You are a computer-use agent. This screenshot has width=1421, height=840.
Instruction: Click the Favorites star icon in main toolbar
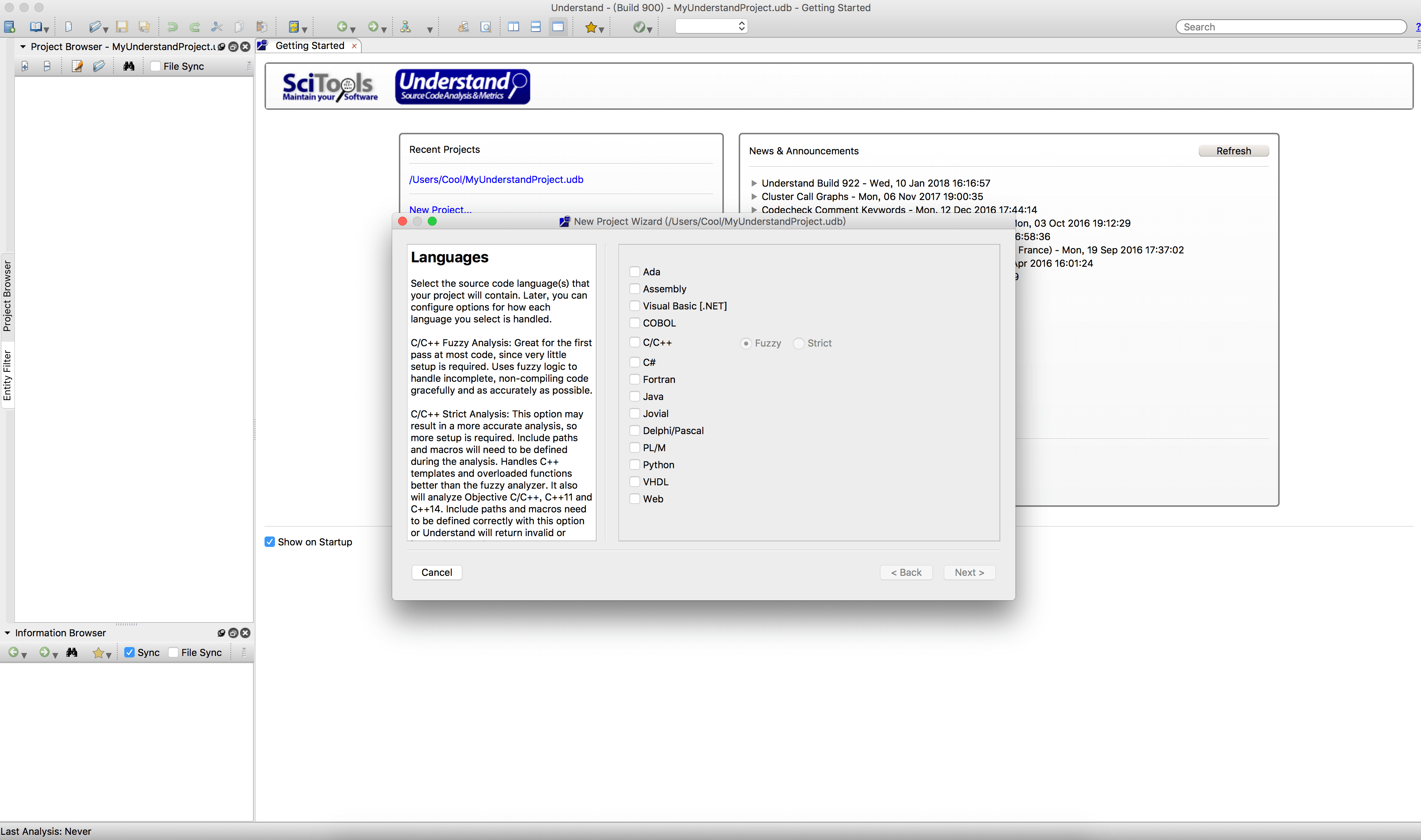pyautogui.click(x=591, y=27)
